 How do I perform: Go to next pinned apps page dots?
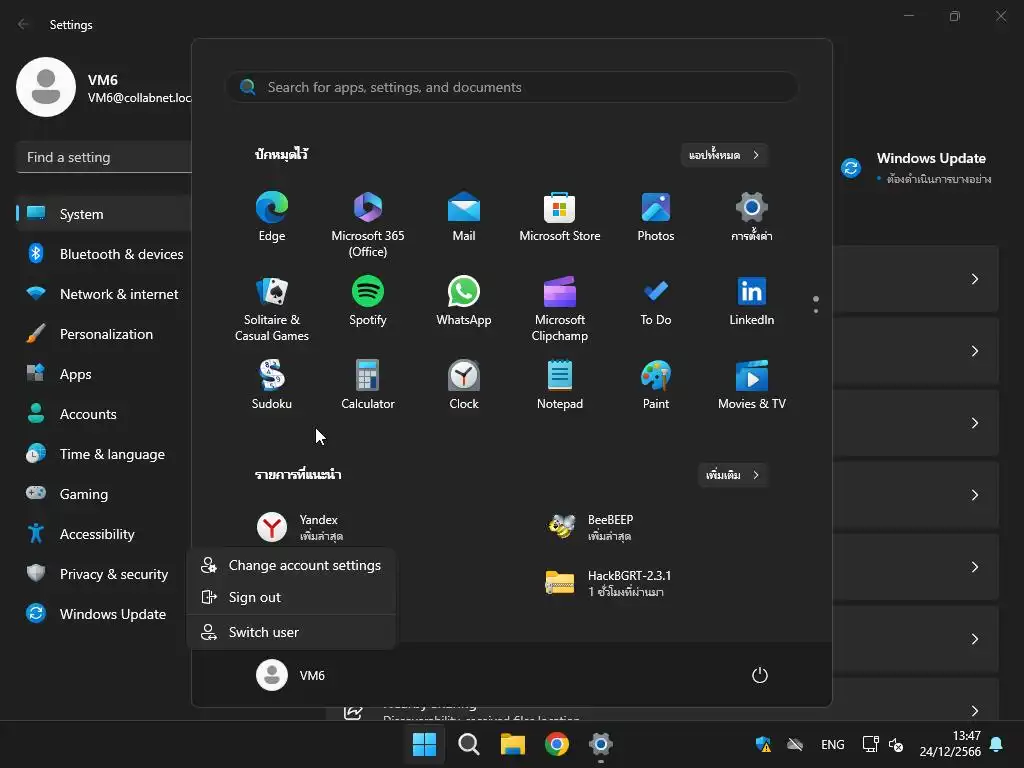(816, 305)
